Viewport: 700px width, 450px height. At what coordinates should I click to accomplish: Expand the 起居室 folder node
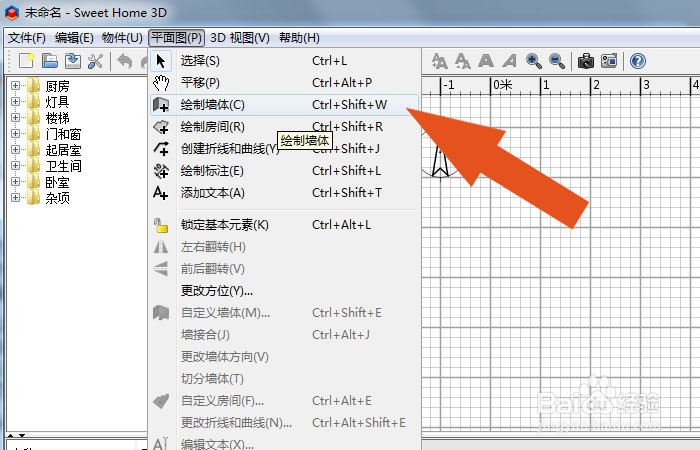pos(15,150)
